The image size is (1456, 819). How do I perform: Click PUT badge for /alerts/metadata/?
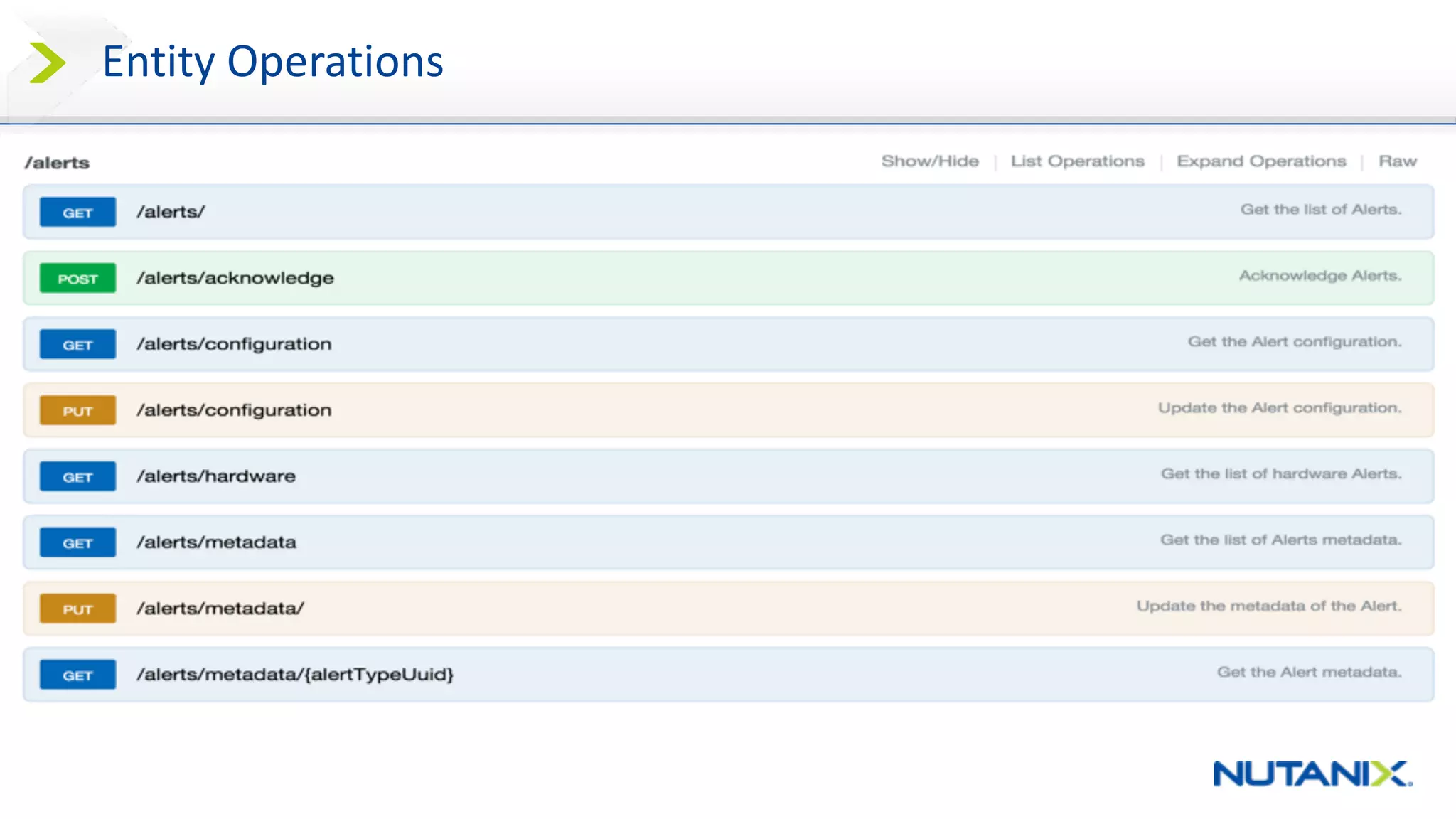[77, 609]
